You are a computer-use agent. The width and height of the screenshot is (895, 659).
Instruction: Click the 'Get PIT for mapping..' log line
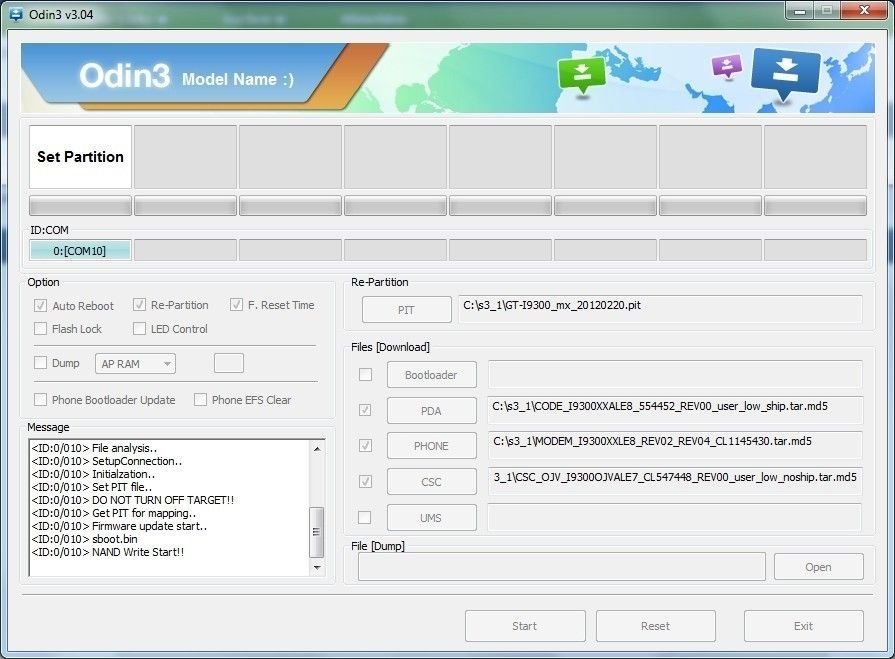point(114,513)
